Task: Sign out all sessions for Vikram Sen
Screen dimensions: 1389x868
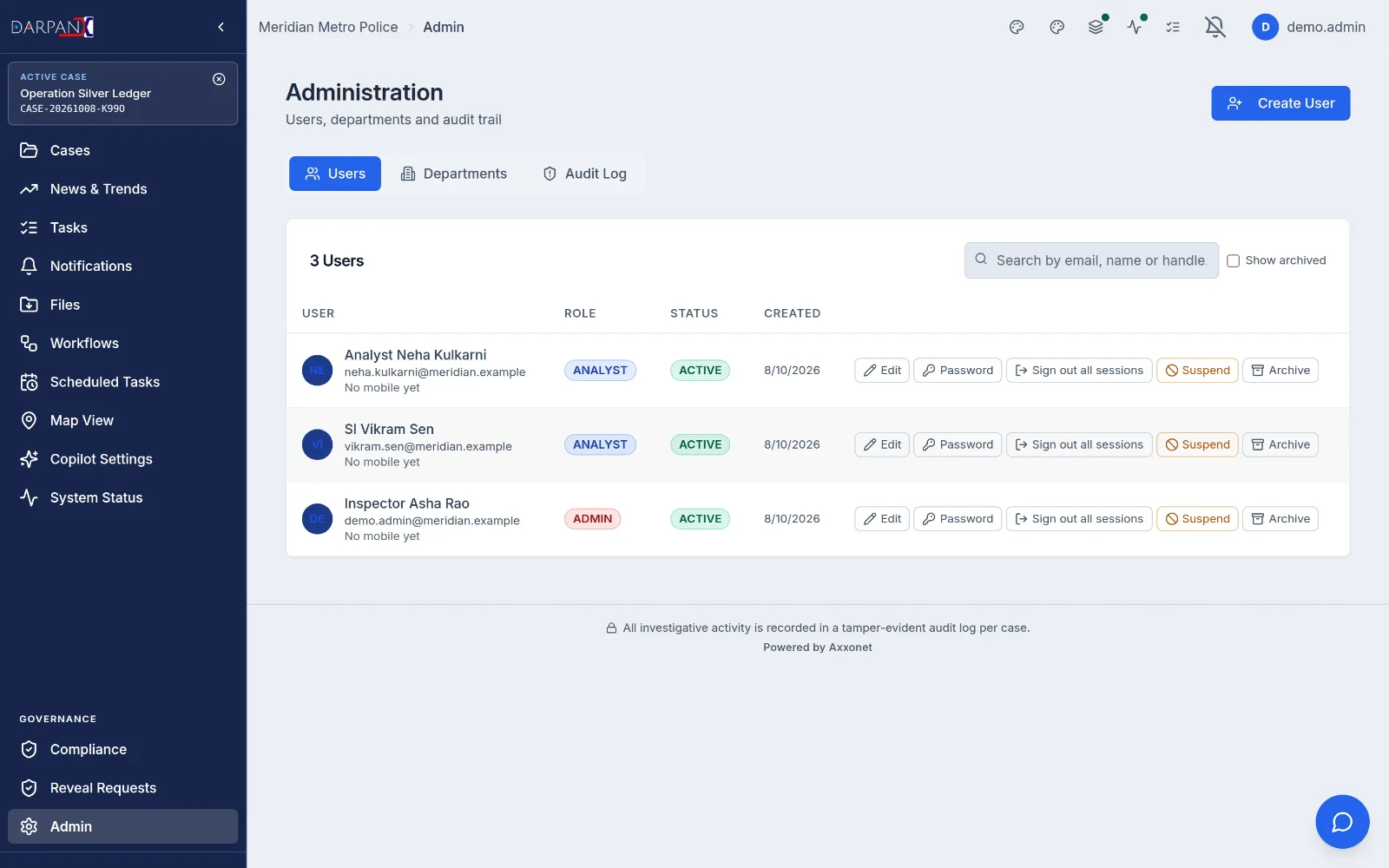Action: pyautogui.click(x=1079, y=444)
